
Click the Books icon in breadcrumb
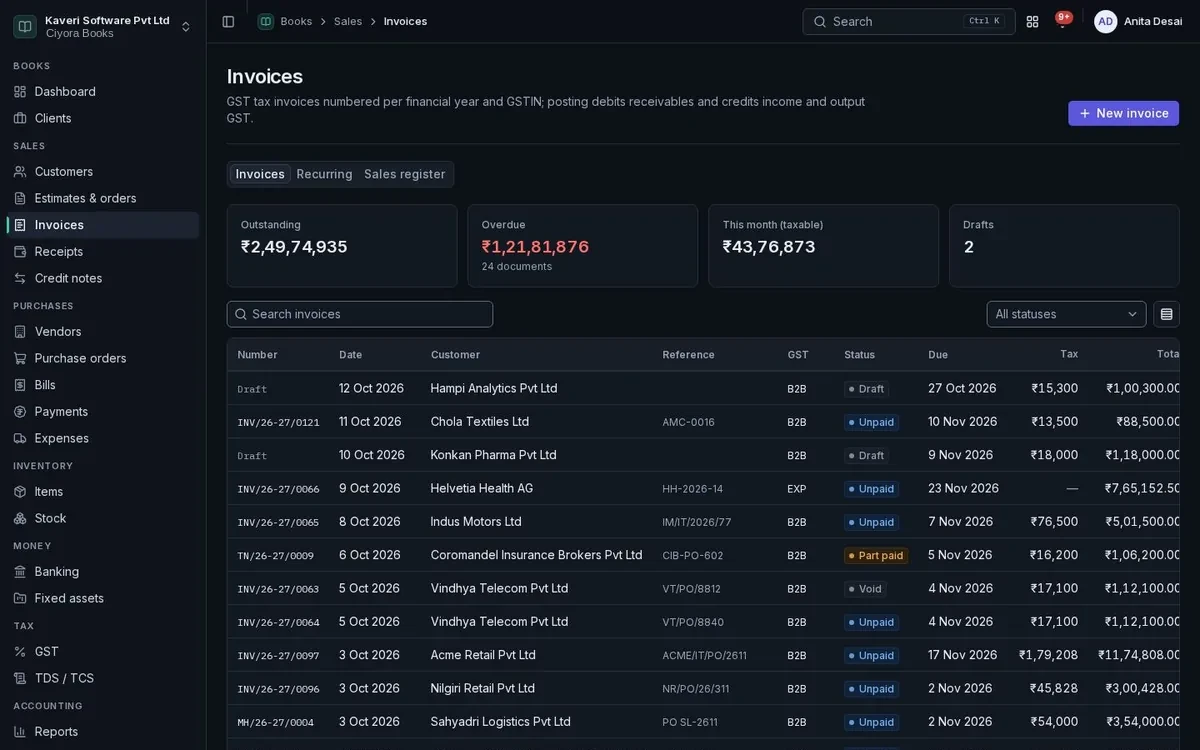pos(266,21)
